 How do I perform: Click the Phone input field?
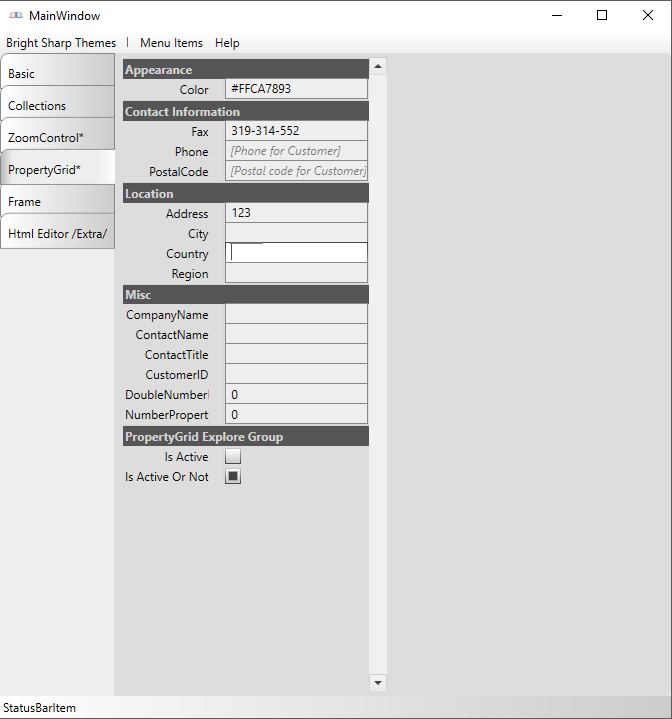(296, 151)
